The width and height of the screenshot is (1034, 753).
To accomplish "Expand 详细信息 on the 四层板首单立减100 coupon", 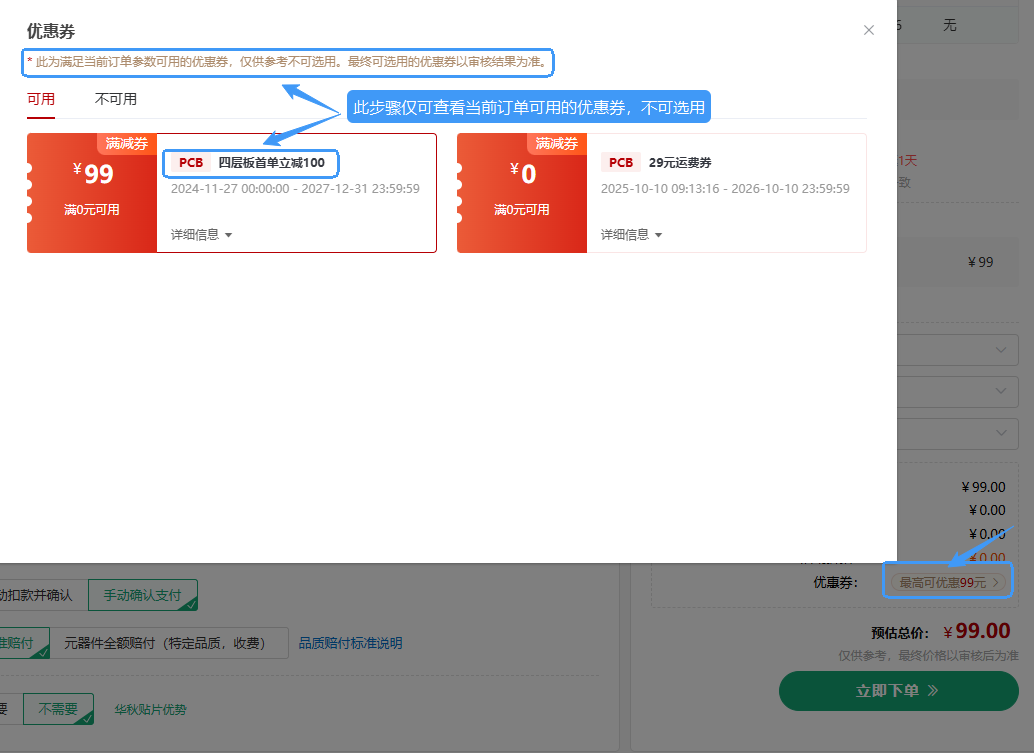I will (201, 235).
